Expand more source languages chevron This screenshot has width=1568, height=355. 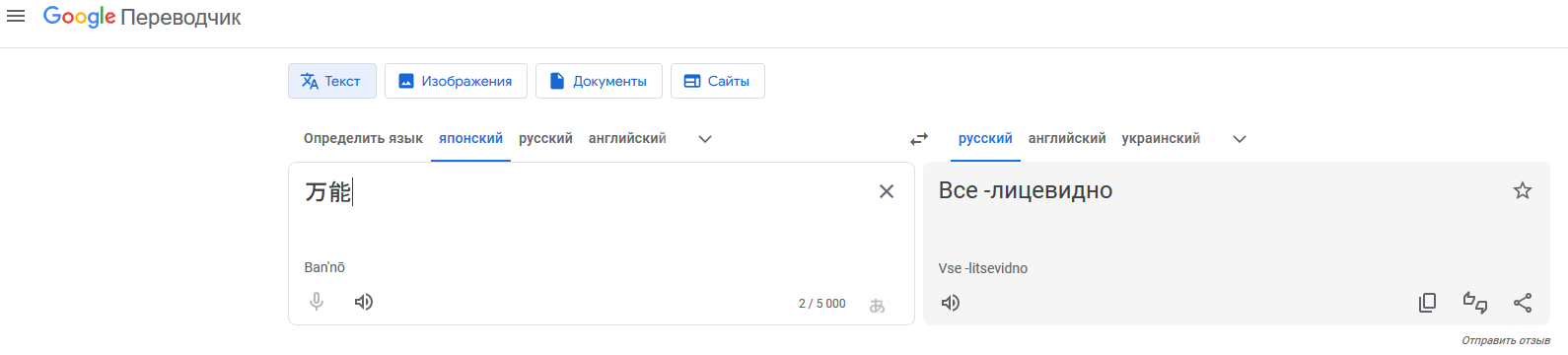705,139
